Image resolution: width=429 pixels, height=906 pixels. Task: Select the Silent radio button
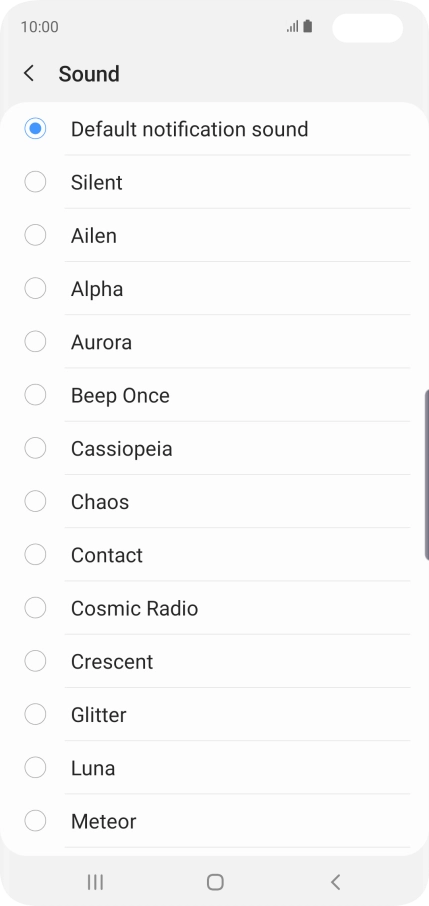pos(35,182)
